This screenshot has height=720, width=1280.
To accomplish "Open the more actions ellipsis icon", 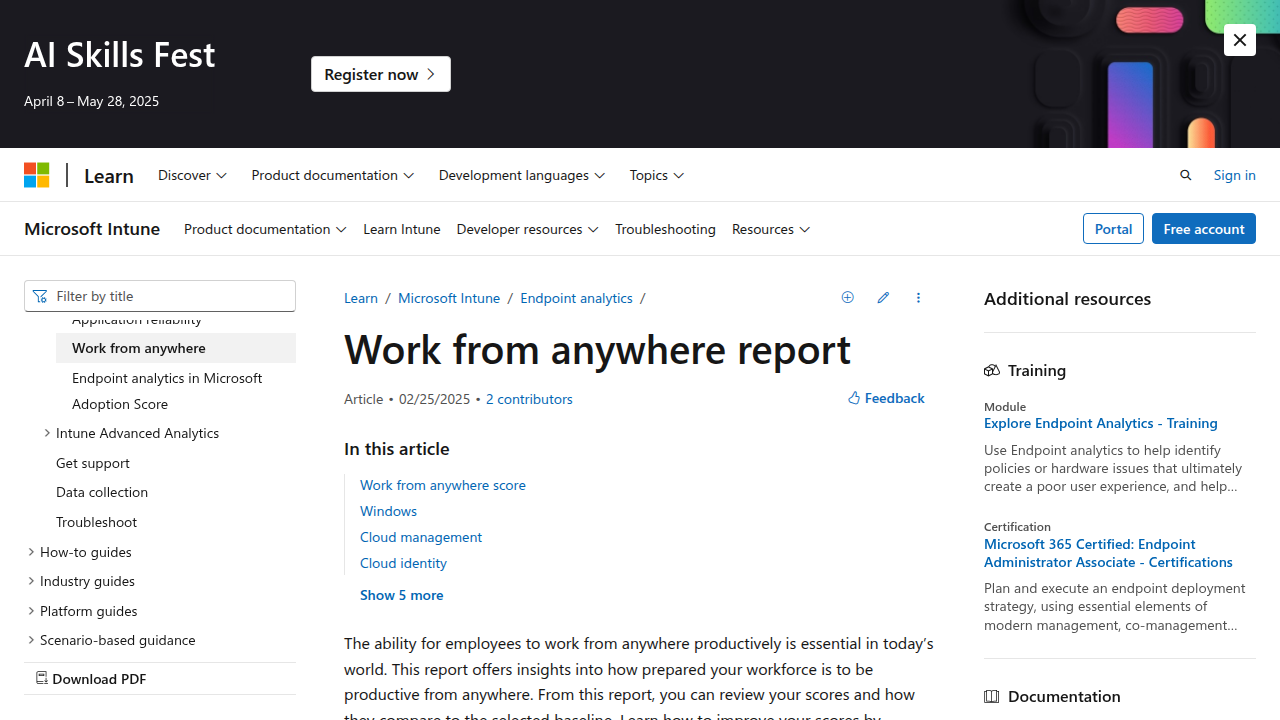I will [x=918, y=298].
